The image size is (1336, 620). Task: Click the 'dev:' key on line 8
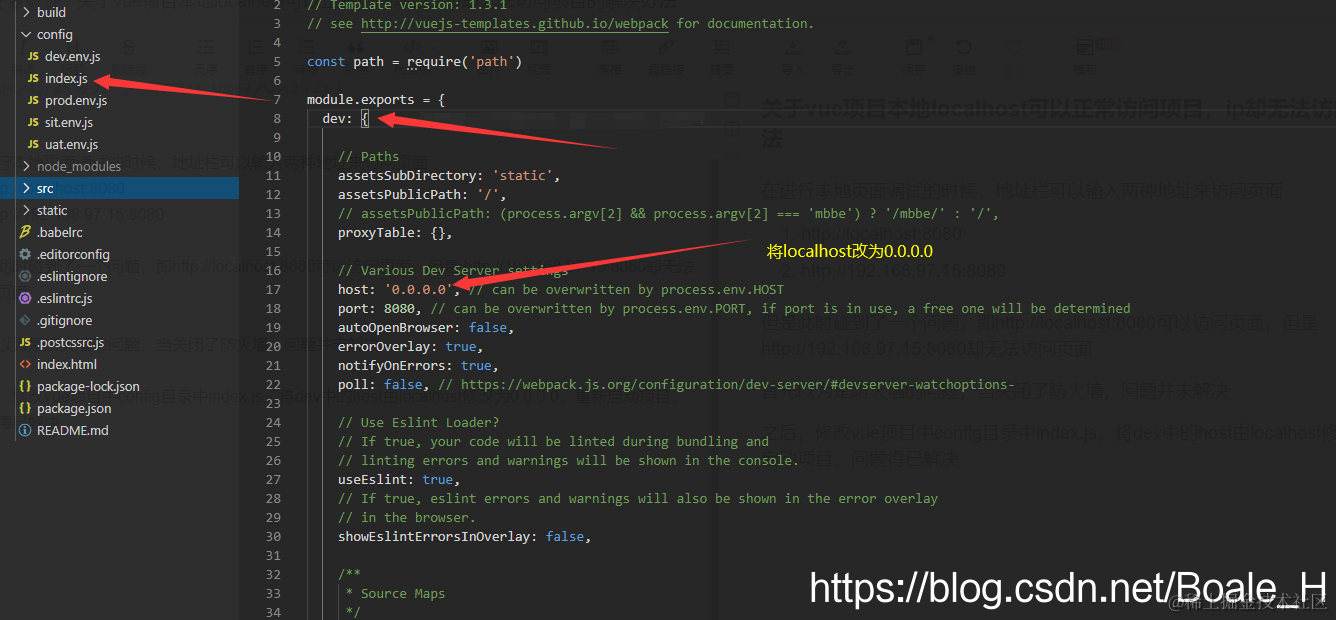pyautogui.click(x=337, y=119)
